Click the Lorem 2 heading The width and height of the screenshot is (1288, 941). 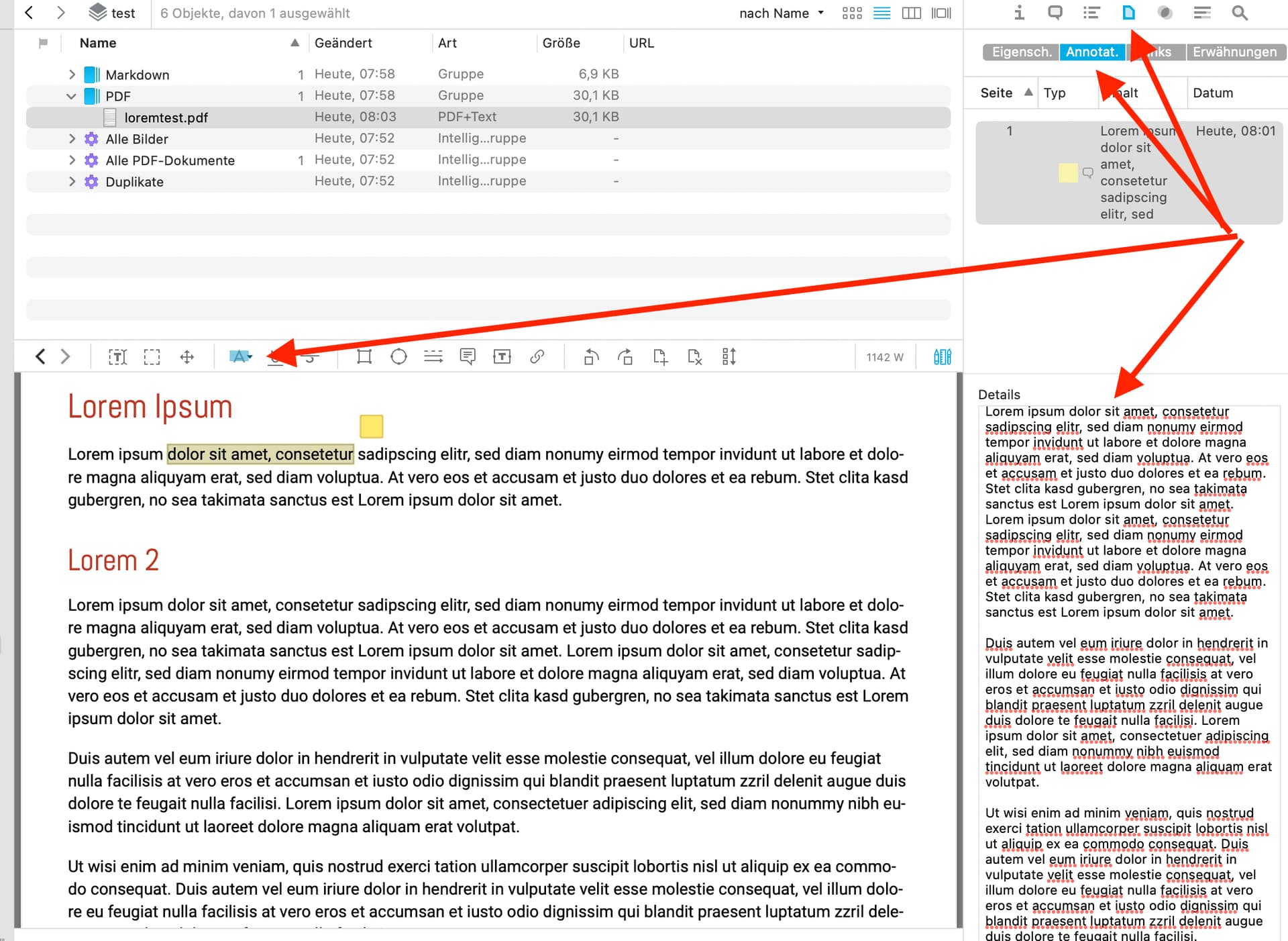[113, 560]
